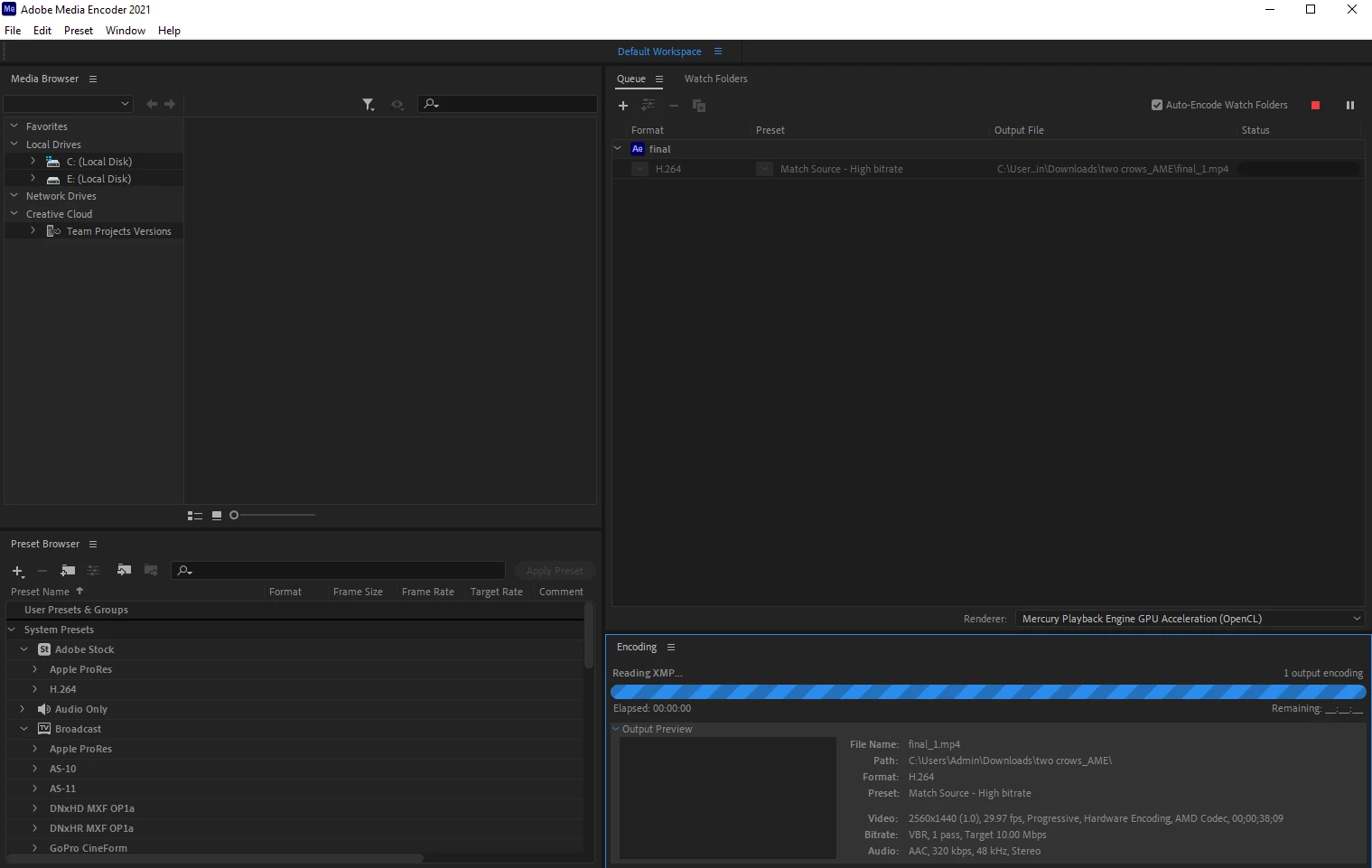Click Create New Preset plus icon

17,571
